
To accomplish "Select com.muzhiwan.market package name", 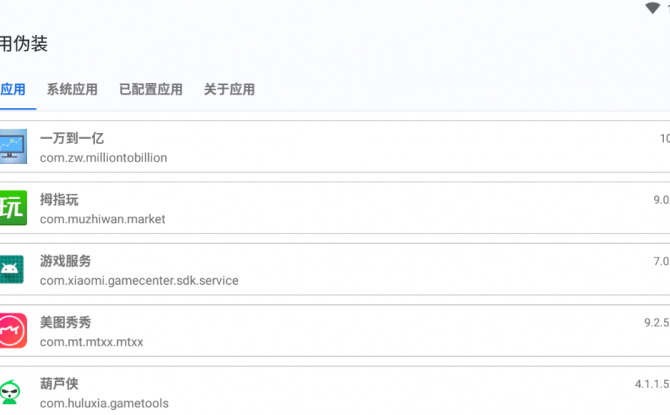I will (103, 219).
